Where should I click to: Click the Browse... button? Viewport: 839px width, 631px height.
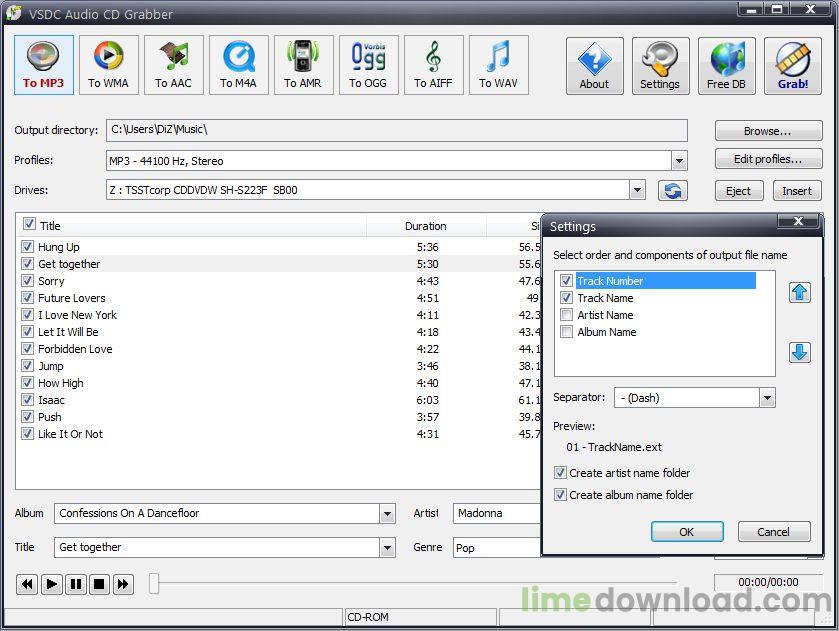pyautogui.click(x=767, y=131)
